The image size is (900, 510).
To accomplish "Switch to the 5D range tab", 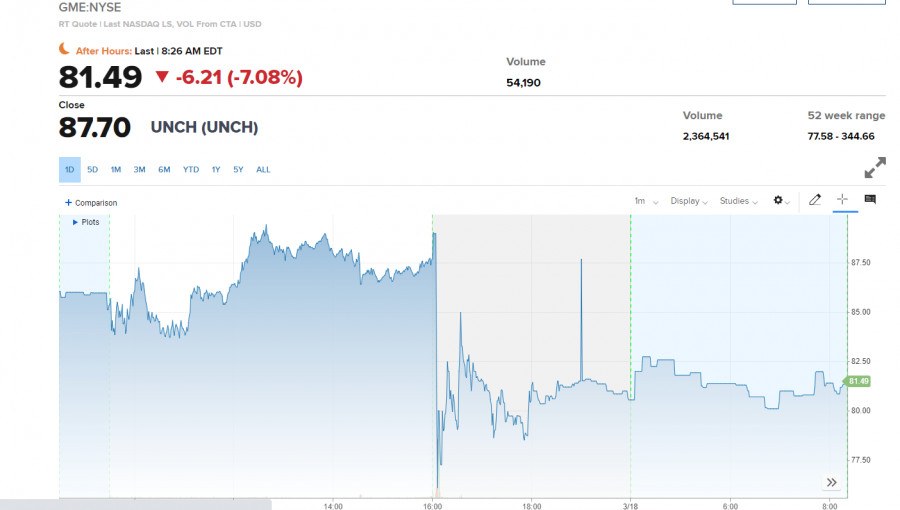I will [x=92, y=170].
